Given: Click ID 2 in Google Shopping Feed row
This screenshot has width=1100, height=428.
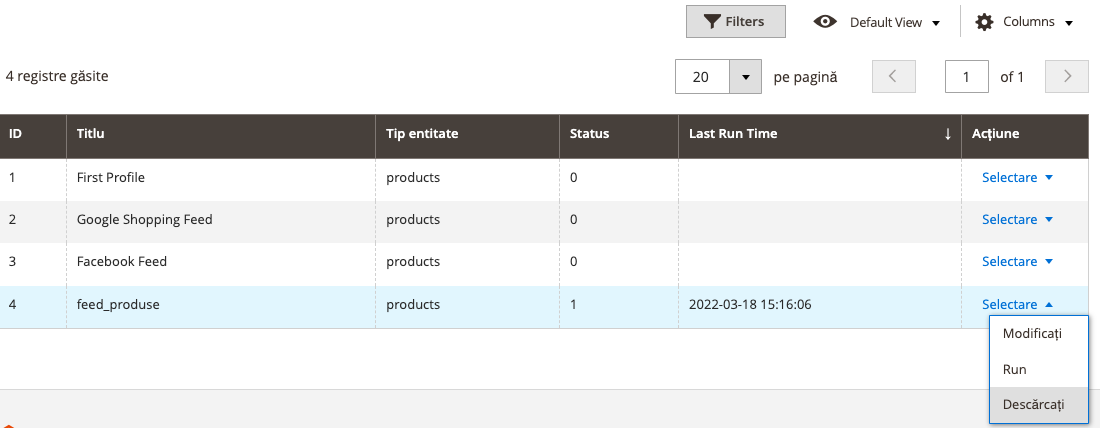Looking at the screenshot, I should pos(13,220).
